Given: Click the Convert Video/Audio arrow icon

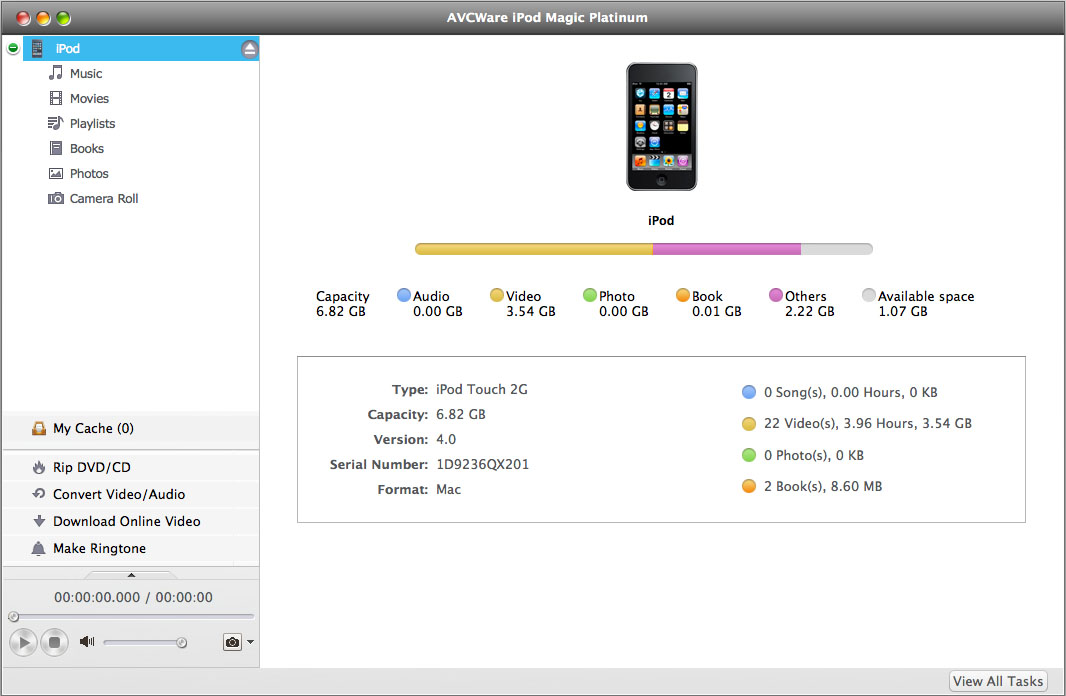Looking at the screenshot, I should (x=39, y=493).
